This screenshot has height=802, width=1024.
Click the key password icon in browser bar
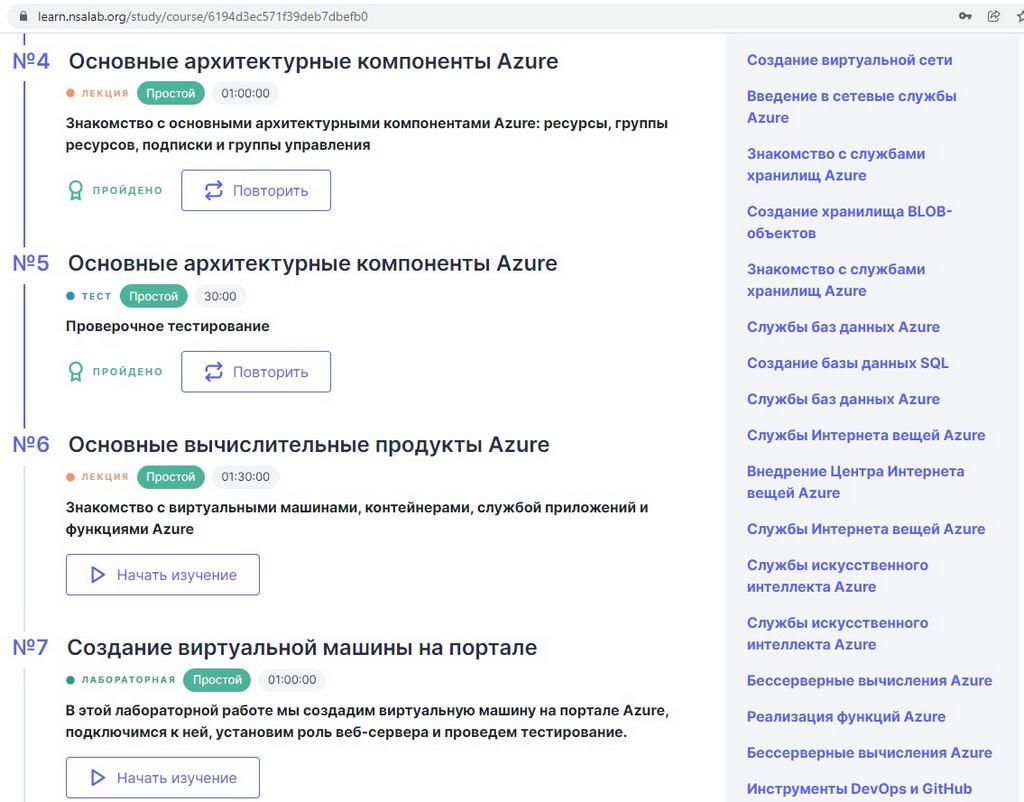(965, 16)
